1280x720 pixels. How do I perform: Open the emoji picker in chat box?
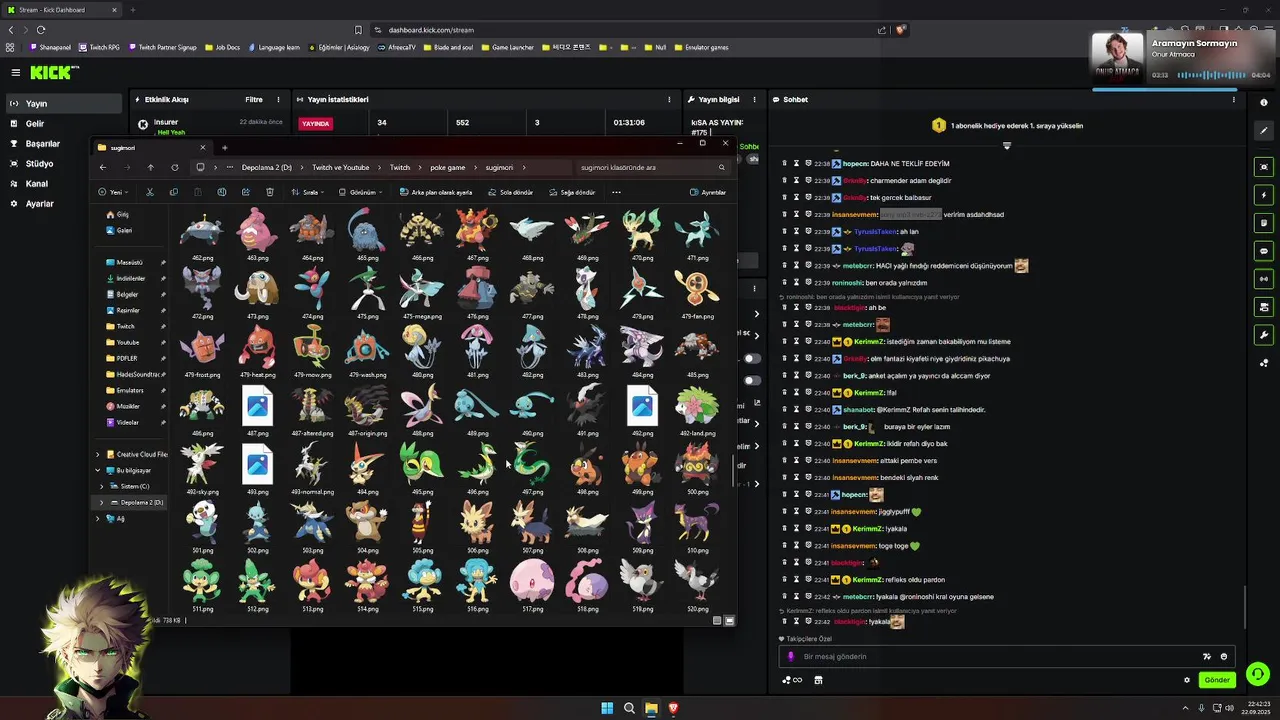pos(1223,656)
